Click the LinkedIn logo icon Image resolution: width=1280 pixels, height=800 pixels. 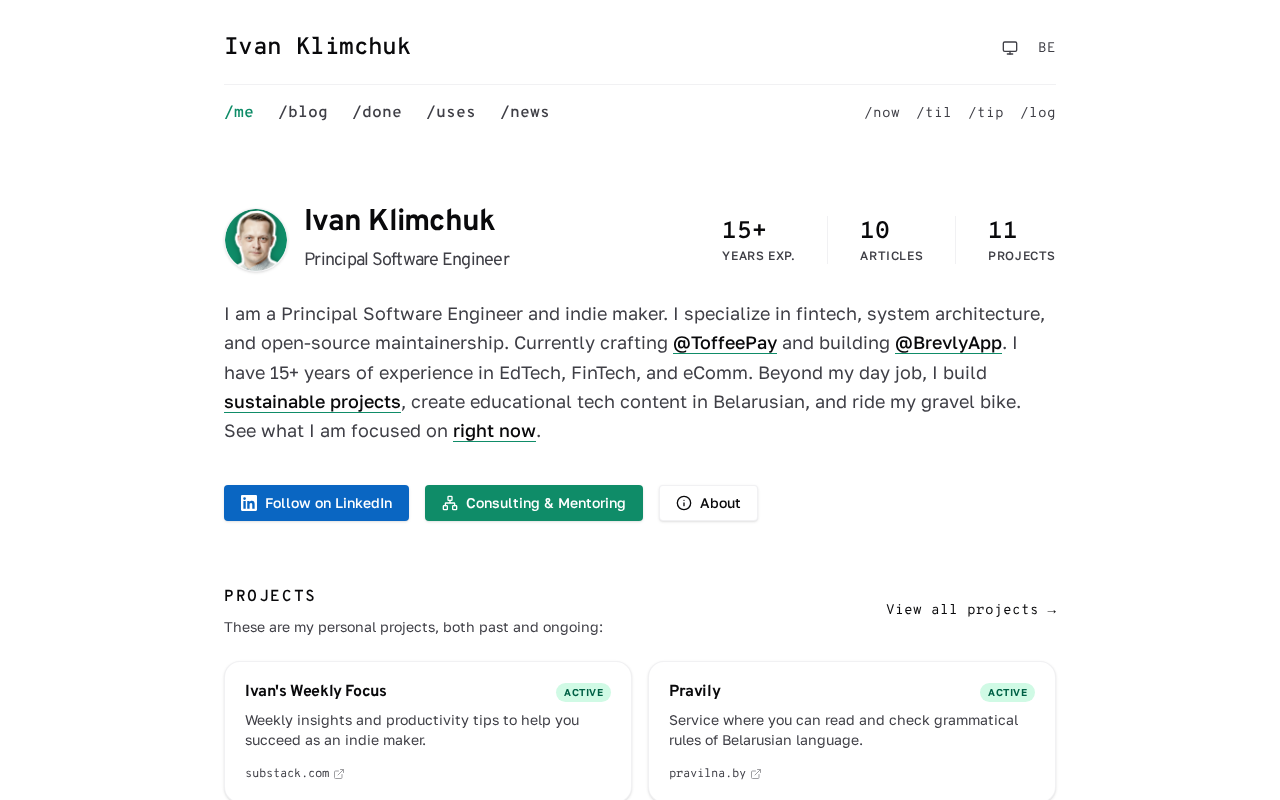(249, 503)
